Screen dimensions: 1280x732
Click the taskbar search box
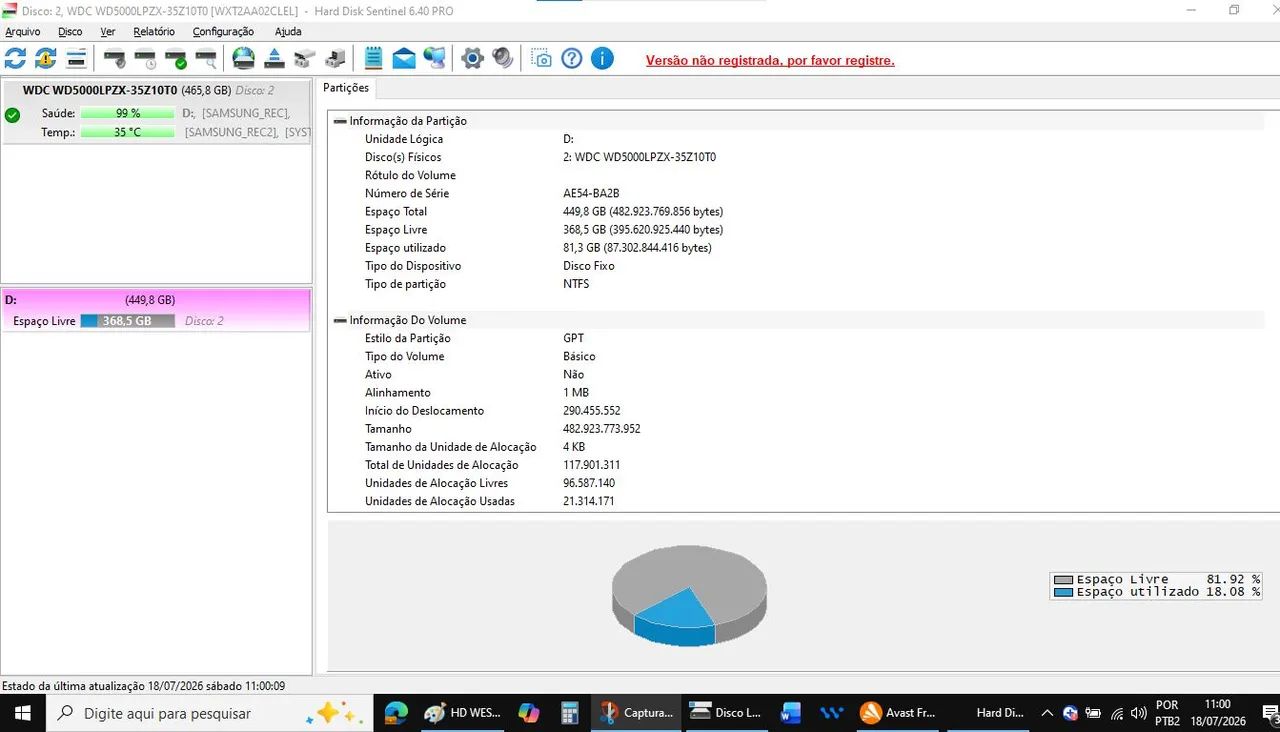click(x=208, y=713)
